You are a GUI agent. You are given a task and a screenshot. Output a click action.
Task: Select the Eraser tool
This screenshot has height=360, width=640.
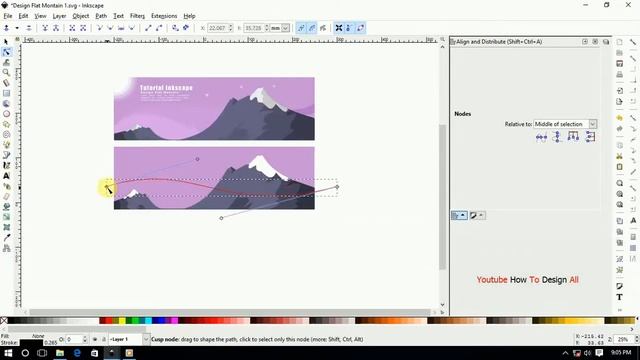[x=6, y=196]
